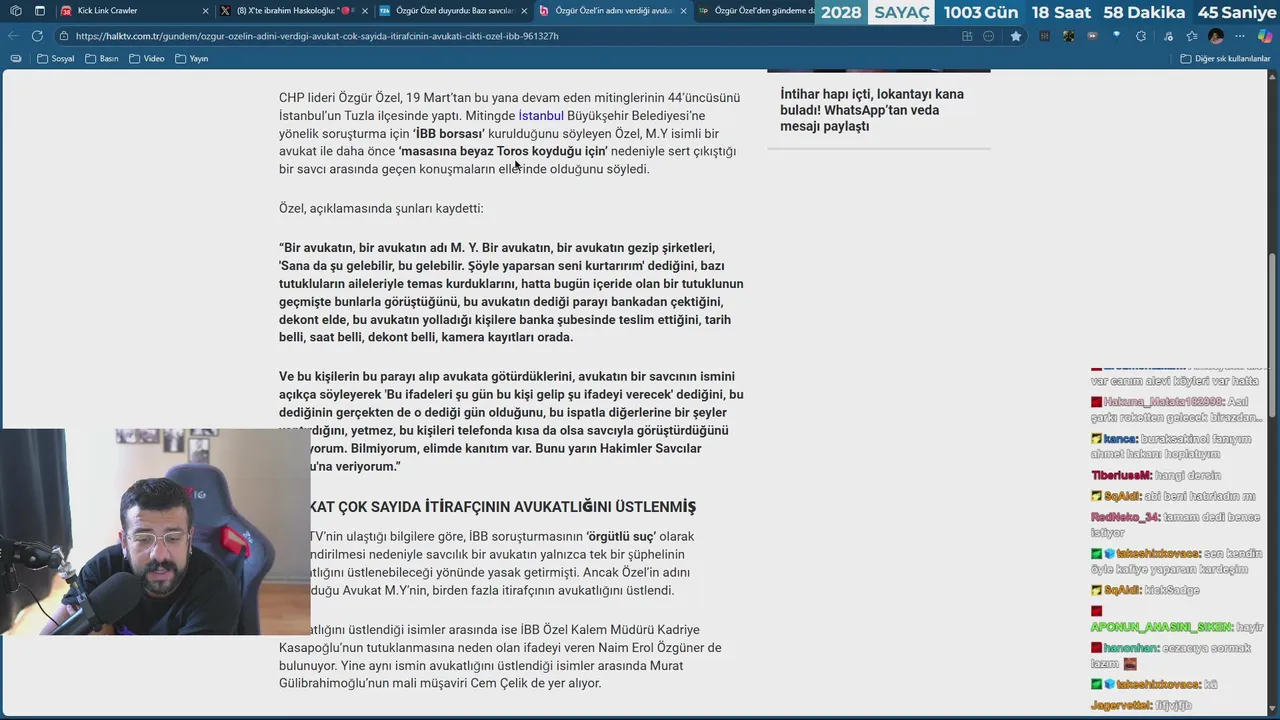Open the fast-forward extension icon
This screenshot has height=720, width=1280.
click(x=1092, y=36)
